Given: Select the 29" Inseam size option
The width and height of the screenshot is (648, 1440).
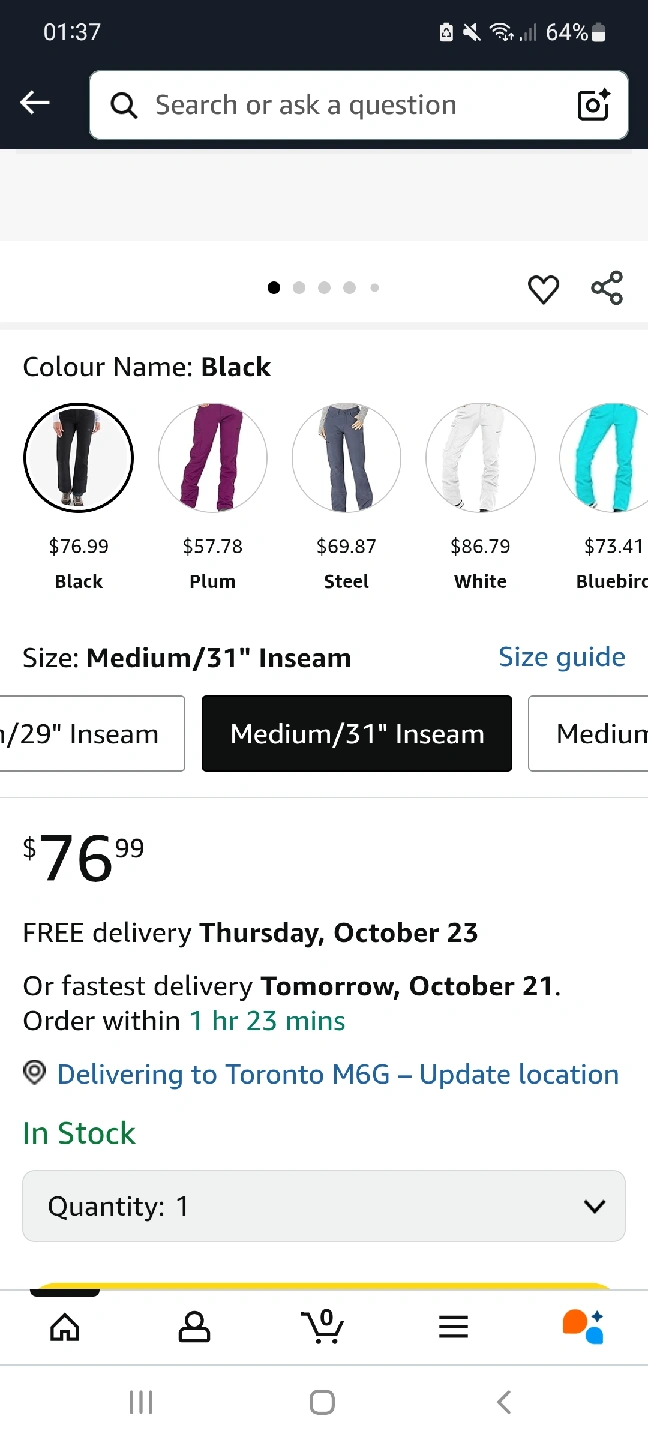Looking at the screenshot, I should coord(92,734).
